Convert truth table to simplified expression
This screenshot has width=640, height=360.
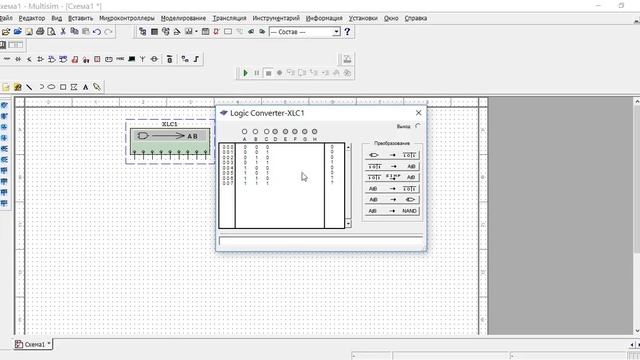391,177
